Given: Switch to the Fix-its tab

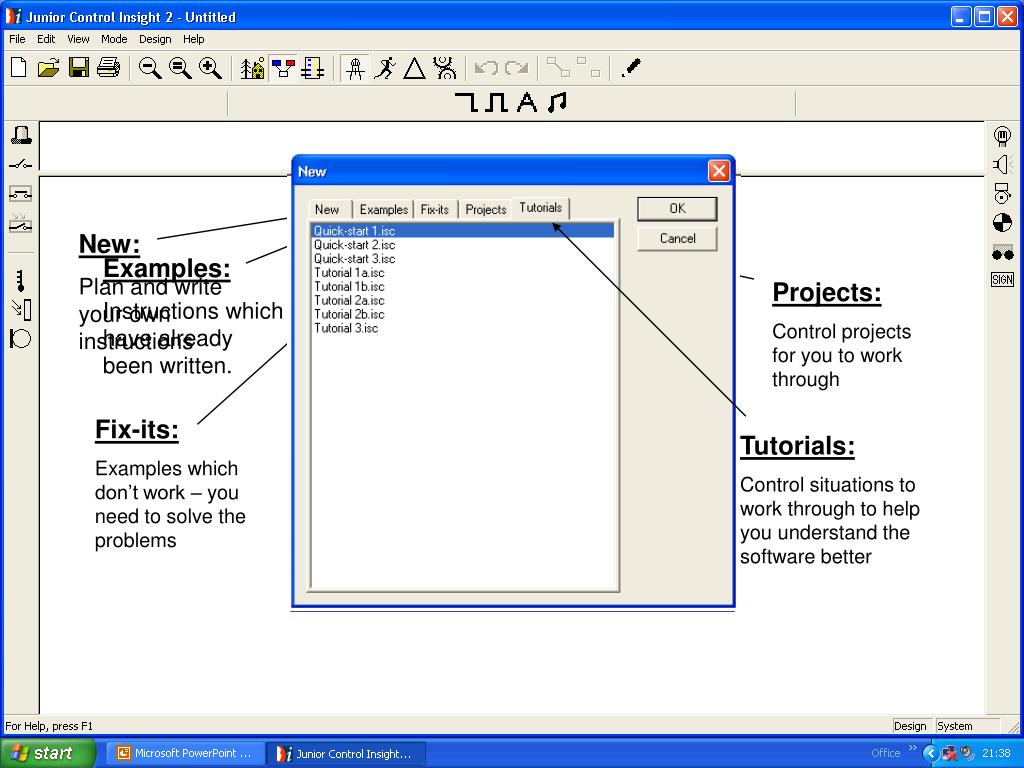Looking at the screenshot, I should tap(434, 210).
